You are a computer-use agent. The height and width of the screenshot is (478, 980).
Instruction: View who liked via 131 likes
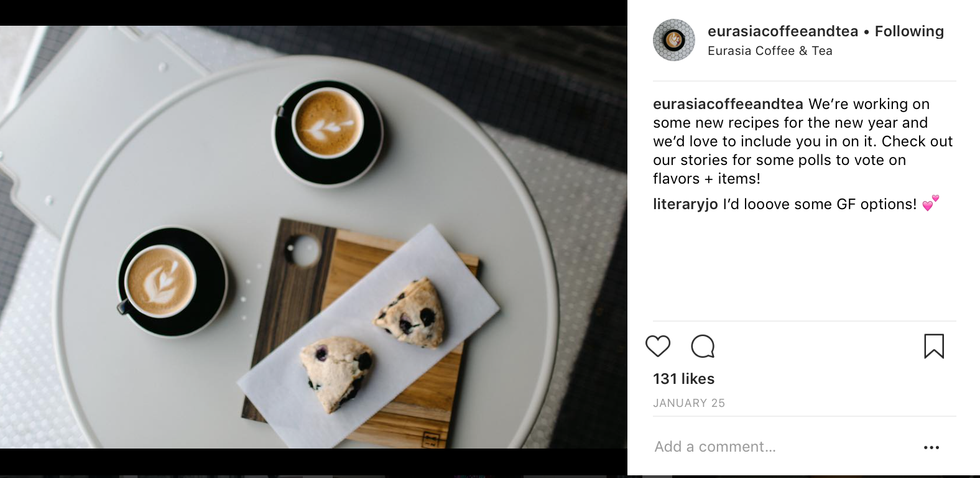click(684, 379)
